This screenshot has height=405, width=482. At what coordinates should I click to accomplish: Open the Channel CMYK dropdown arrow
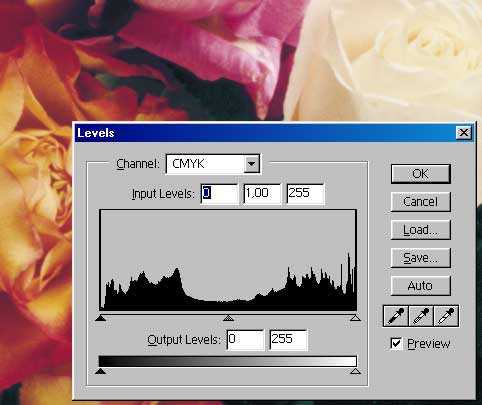coord(251,164)
